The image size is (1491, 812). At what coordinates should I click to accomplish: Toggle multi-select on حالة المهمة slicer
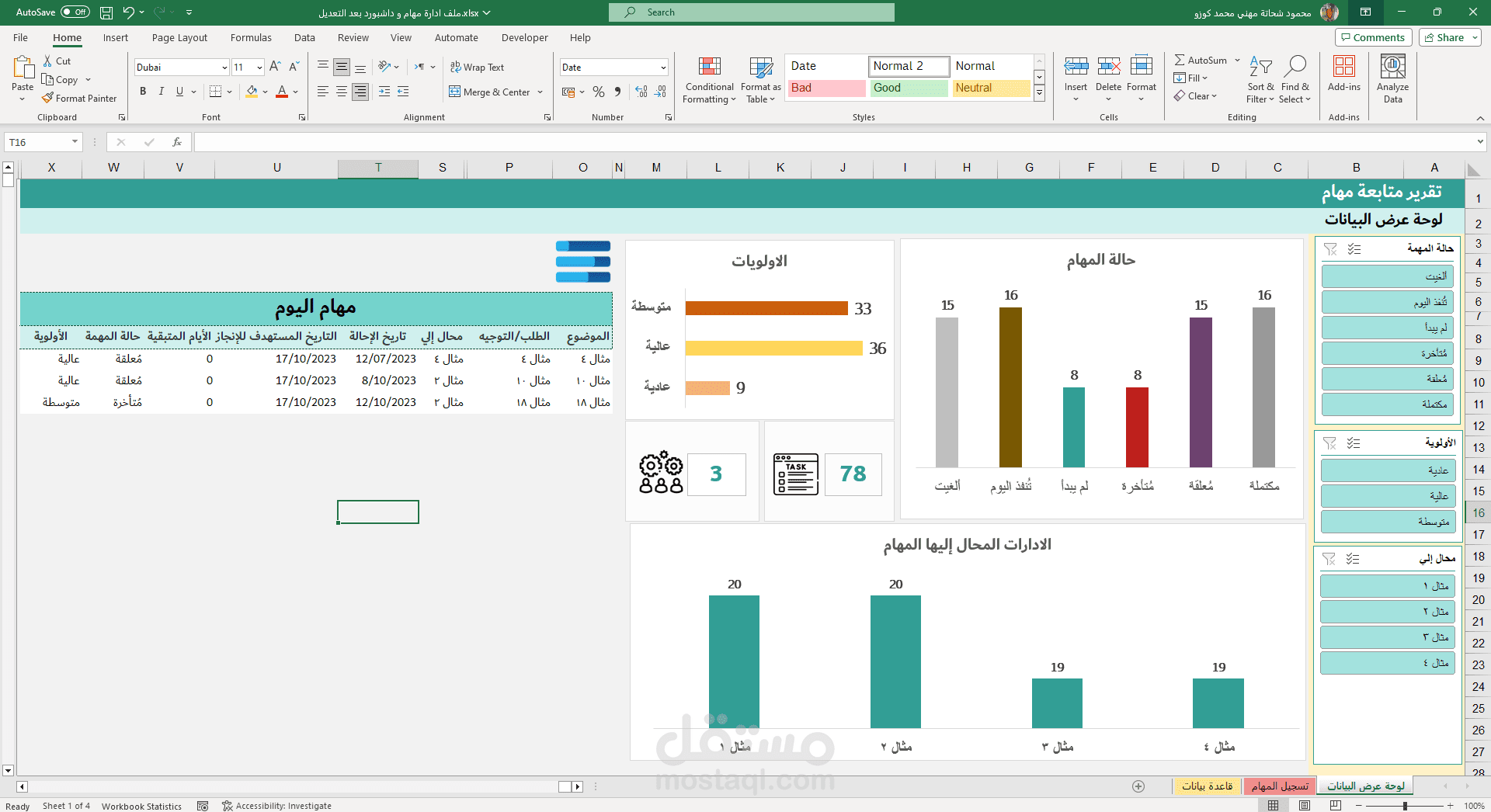pos(1354,249)
